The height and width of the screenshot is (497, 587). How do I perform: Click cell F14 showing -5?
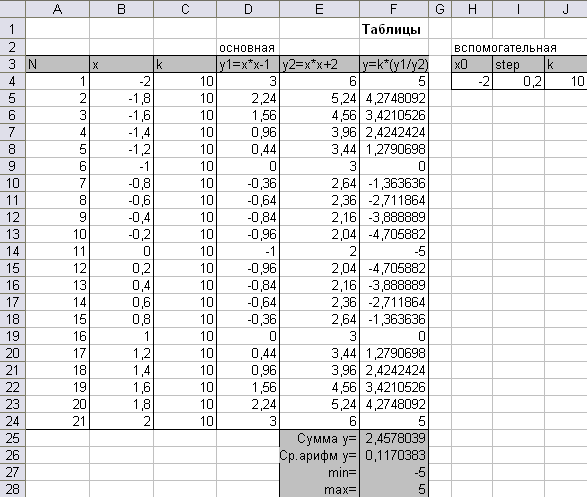tap(394, 251)
